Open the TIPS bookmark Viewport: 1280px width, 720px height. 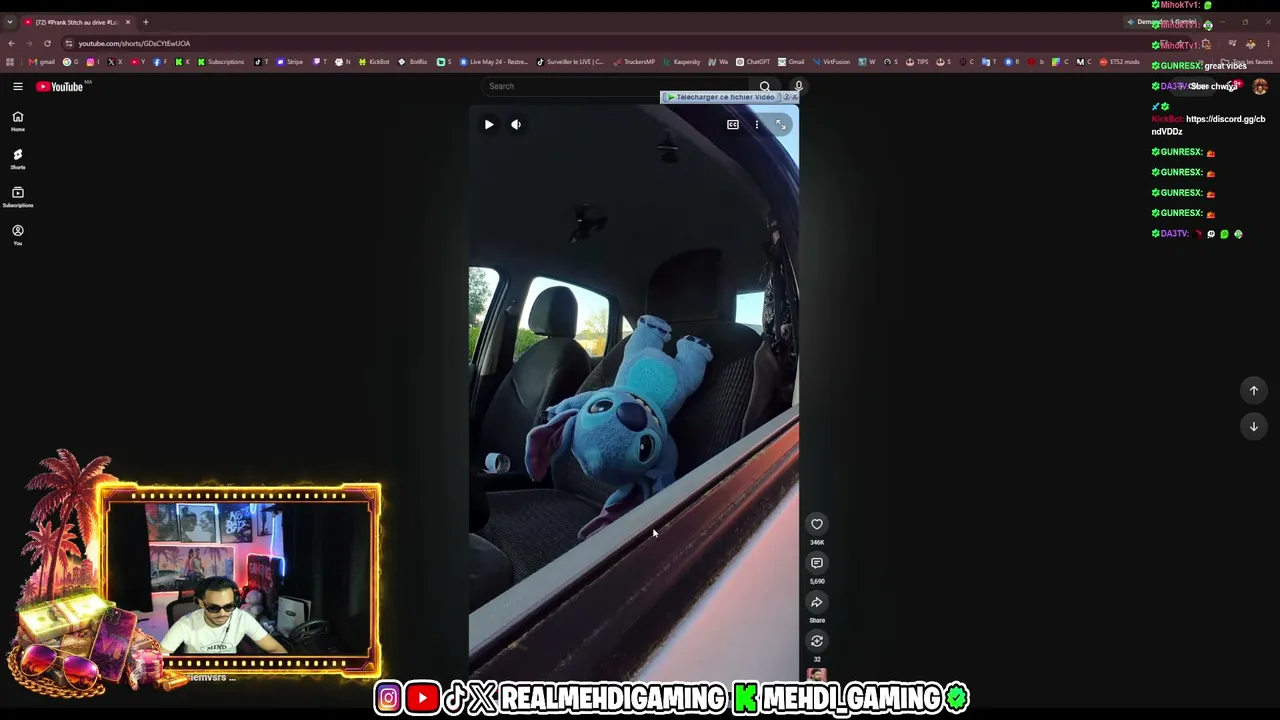click(916, 62)
